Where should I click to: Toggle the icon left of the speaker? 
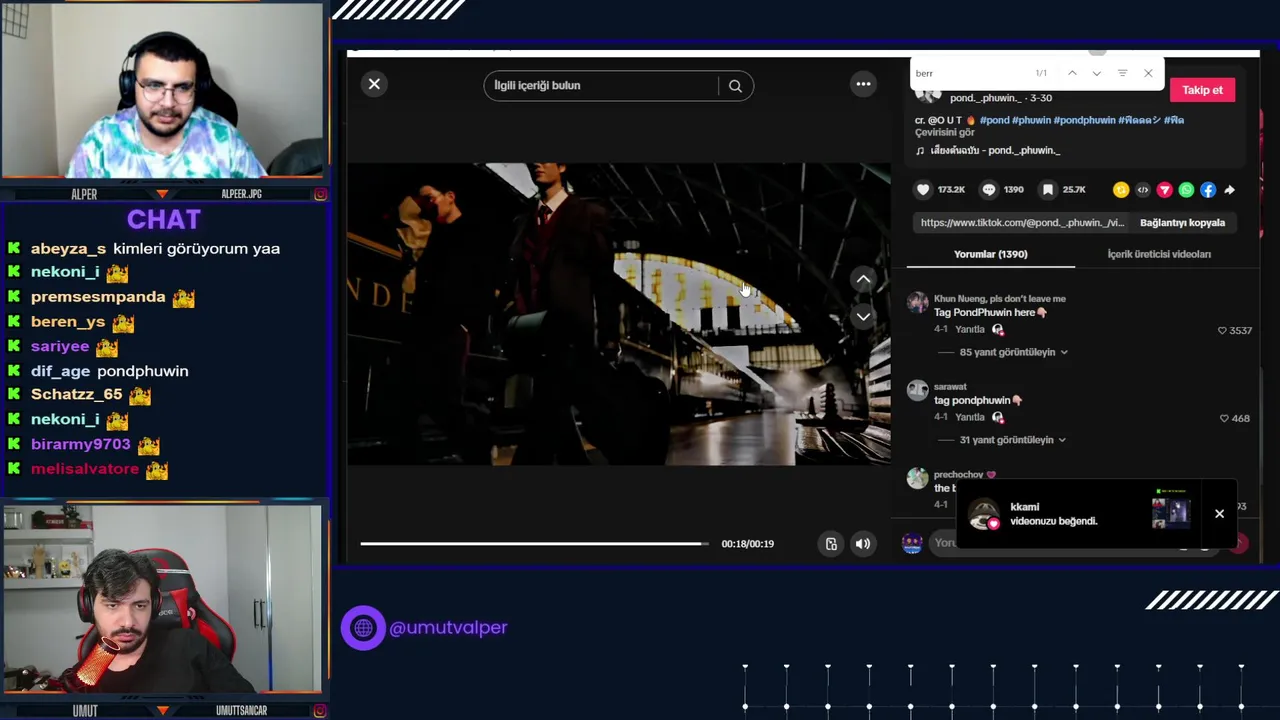click(x=831, y=544)
